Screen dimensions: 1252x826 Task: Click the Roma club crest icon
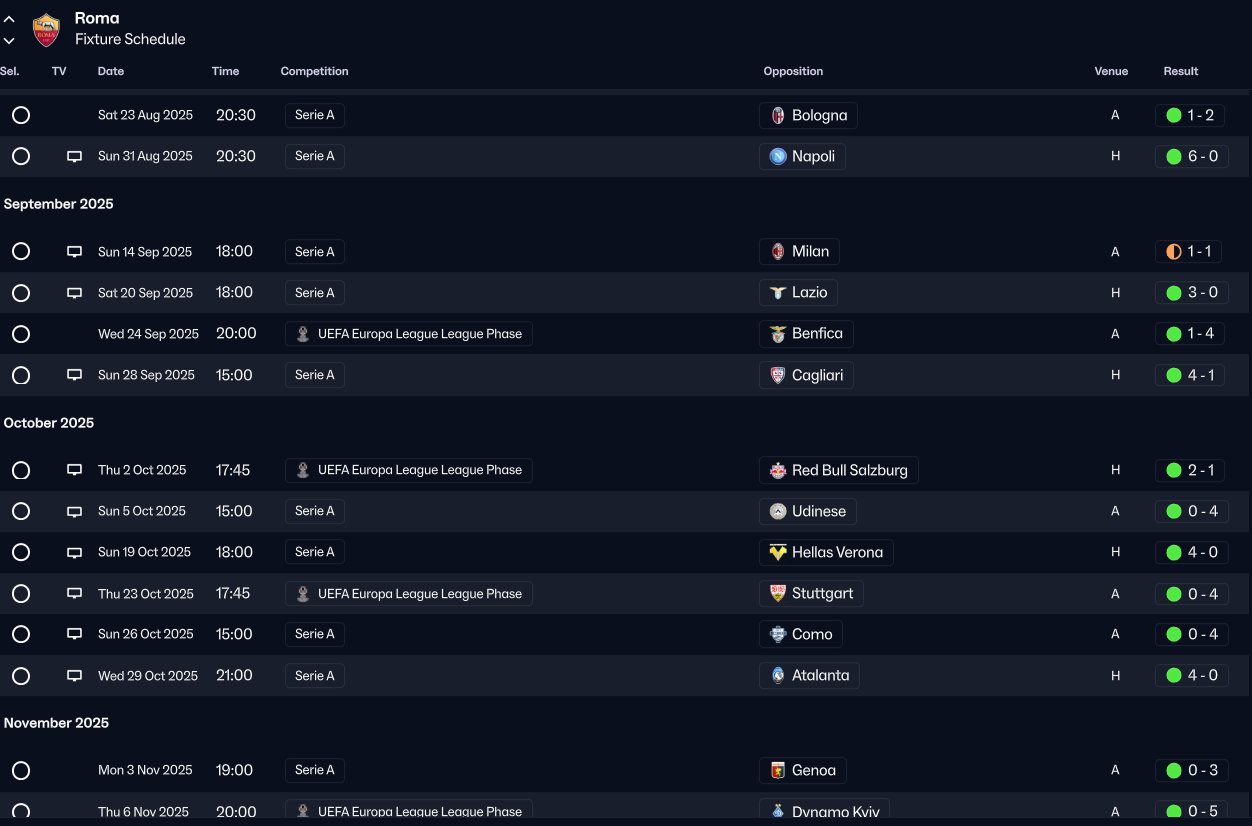point(46,29)
